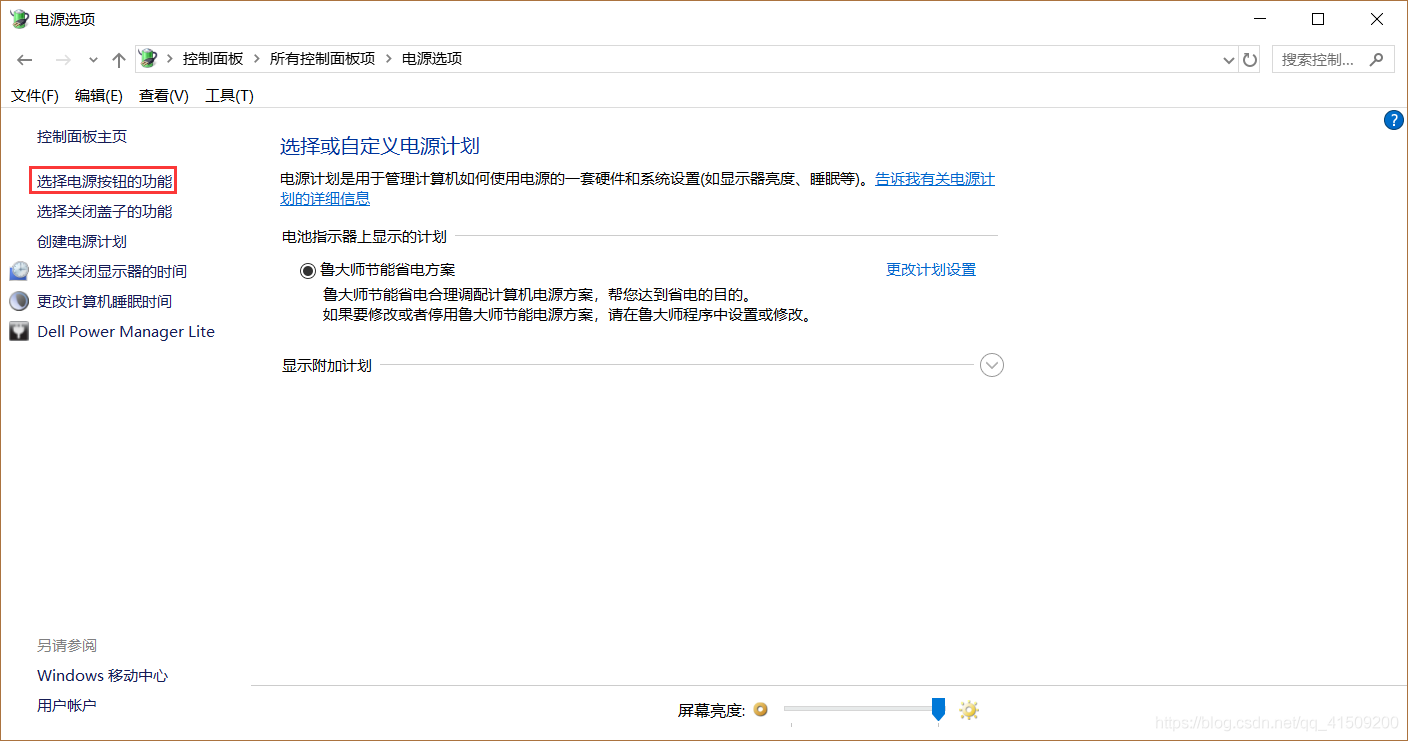Go to 控制面板主页
The image size is (1408, 741).
coord(82,137)
